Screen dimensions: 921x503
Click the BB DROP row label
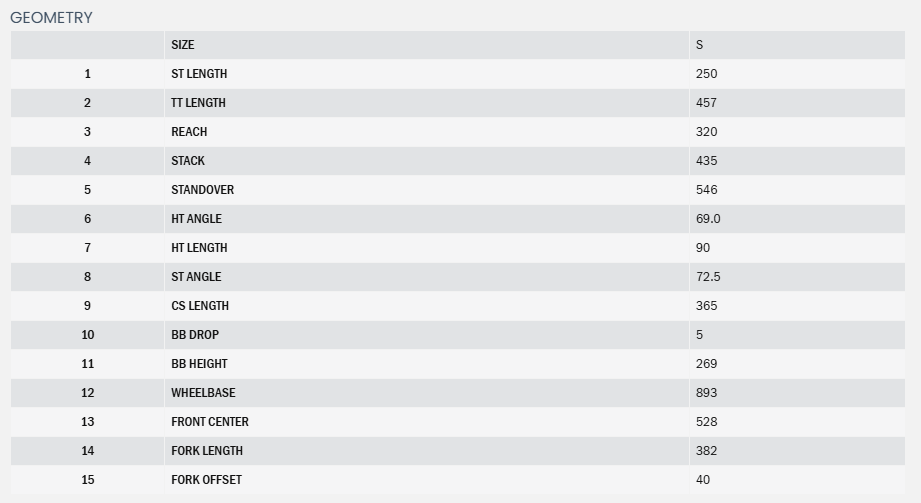[x=195, y=335]
